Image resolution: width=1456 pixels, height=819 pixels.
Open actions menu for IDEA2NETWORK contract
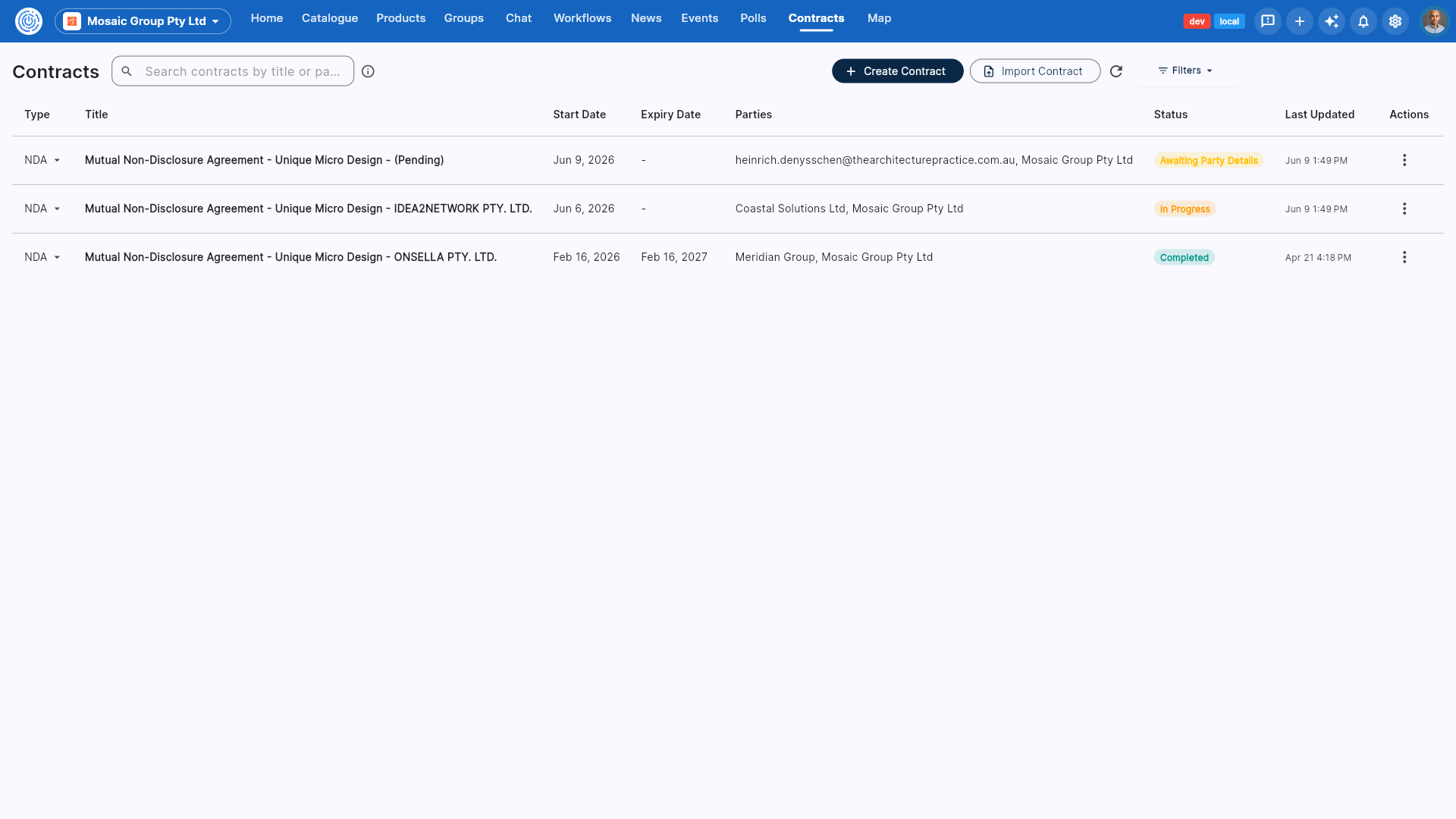[1404, 209]
